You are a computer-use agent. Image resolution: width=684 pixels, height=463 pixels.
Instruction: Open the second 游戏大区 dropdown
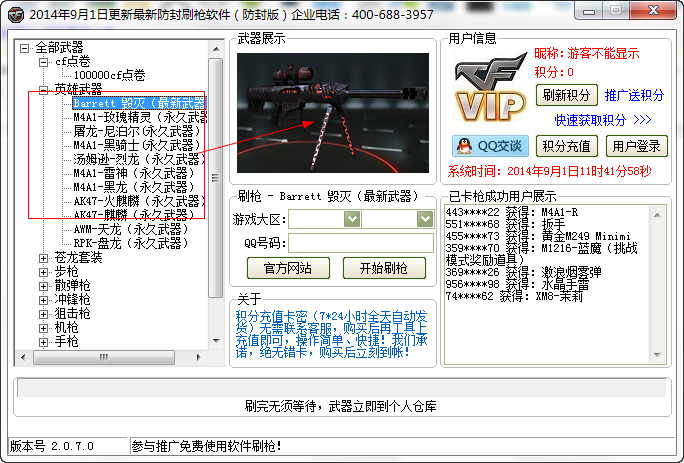tap(425, 219)
